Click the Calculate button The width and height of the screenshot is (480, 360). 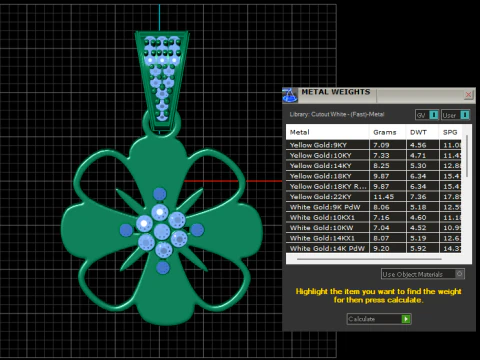click(x=379, y=319)
